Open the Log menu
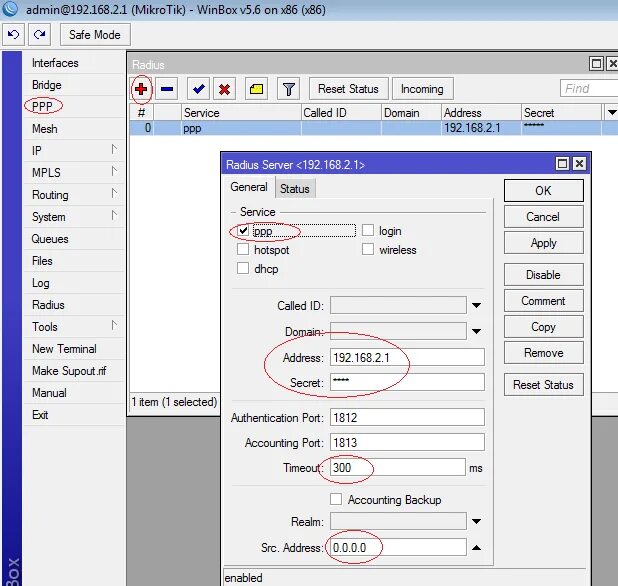This screenshot has height=586, width=618. [41, 283]
